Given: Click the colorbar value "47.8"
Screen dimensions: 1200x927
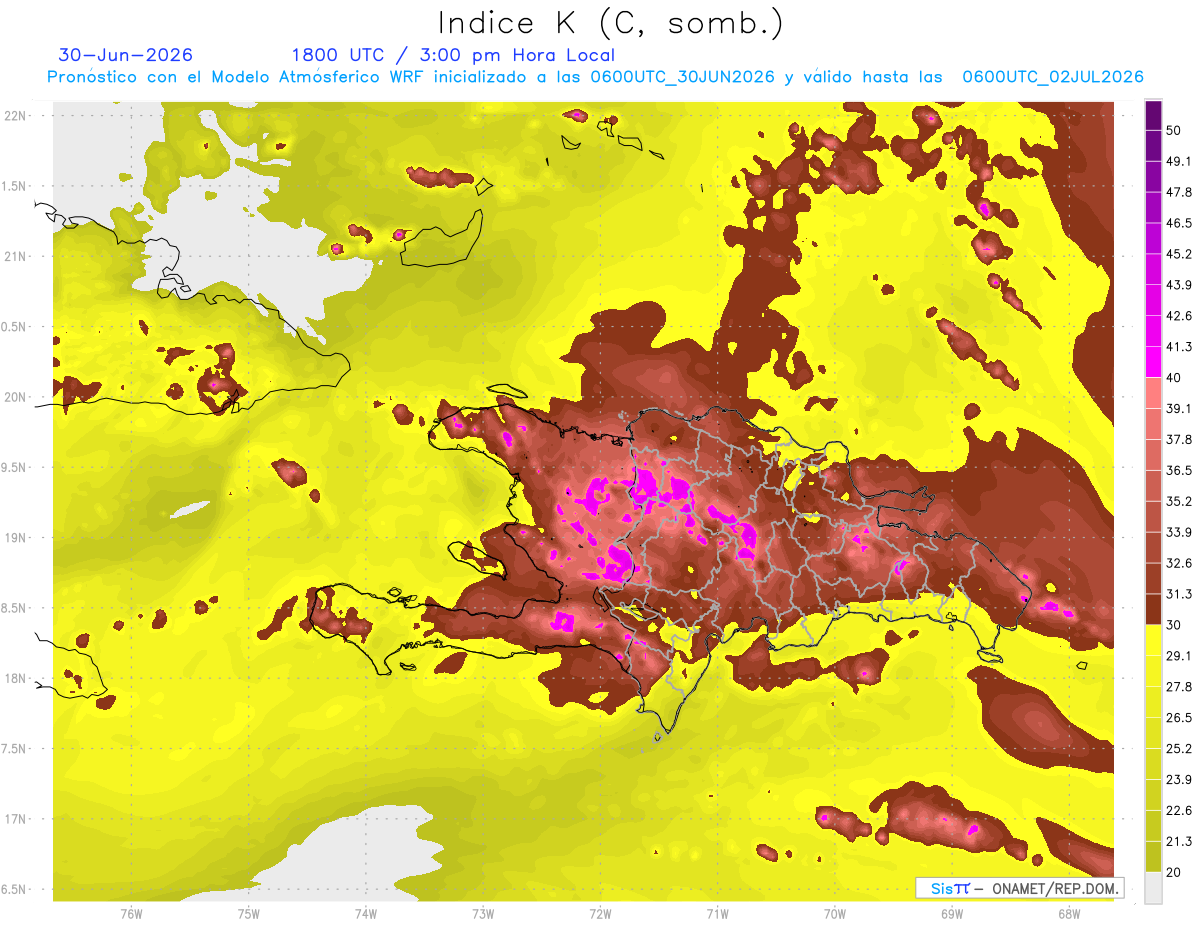Looking at the screenshot, I should [x=1179, y=192].
